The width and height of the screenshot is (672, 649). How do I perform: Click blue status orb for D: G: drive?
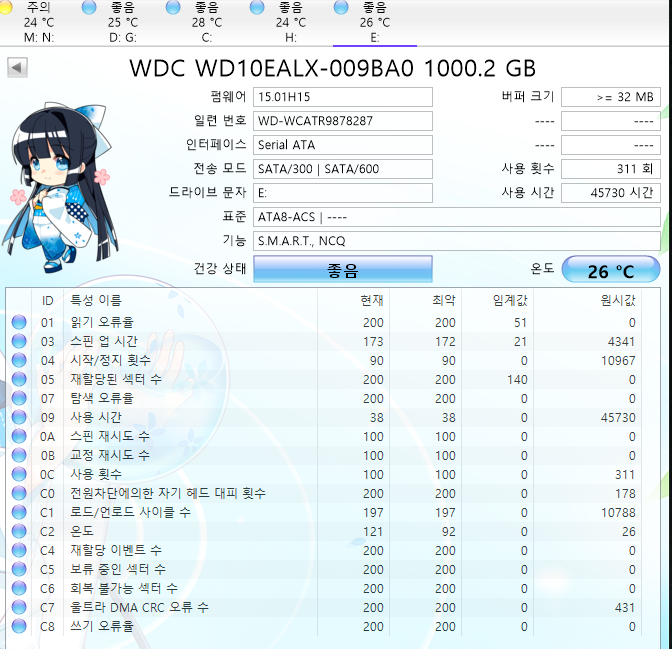click(x=89, y=7)
